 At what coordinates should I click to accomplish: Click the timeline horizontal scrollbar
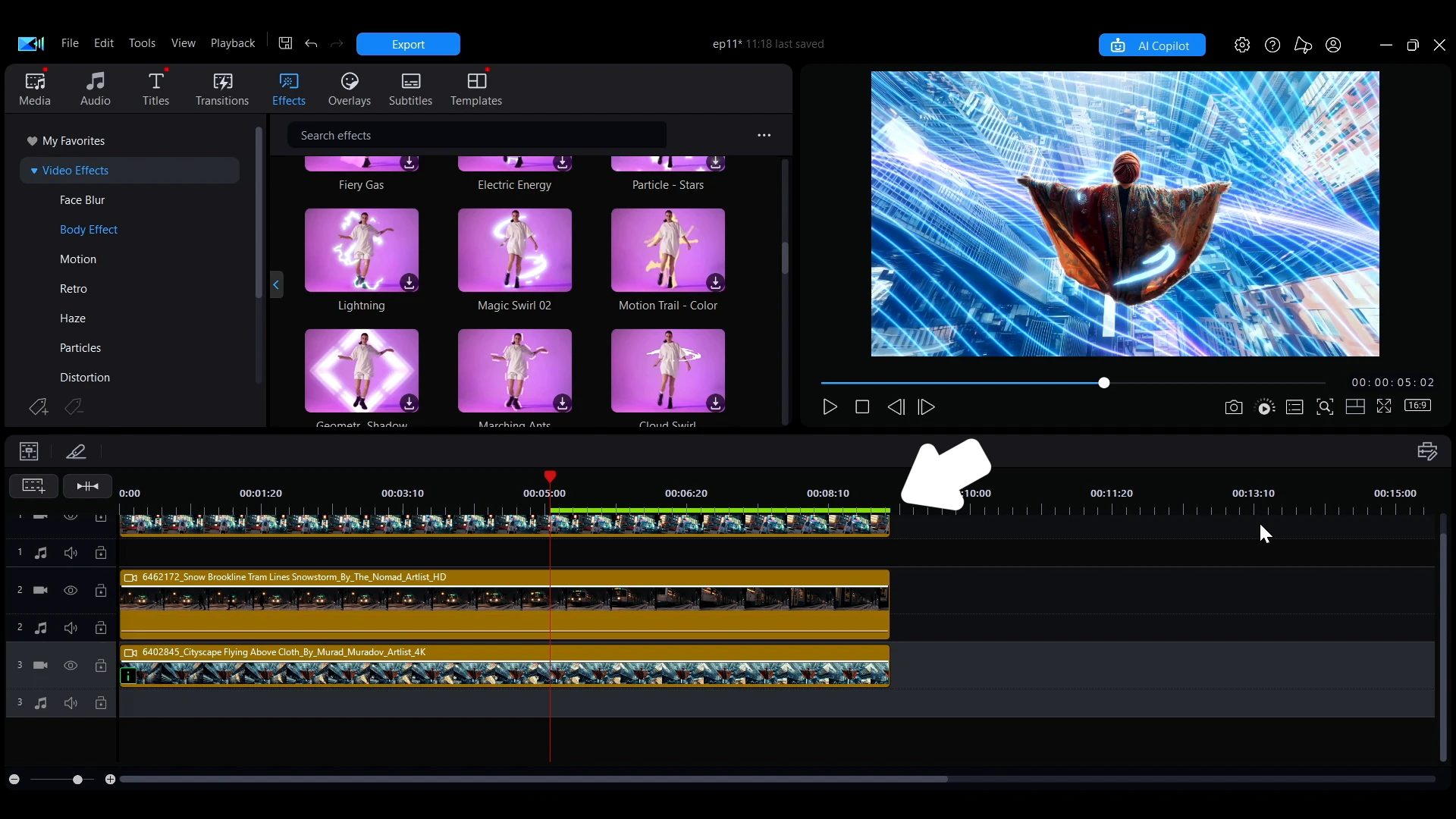click(534, 780)
